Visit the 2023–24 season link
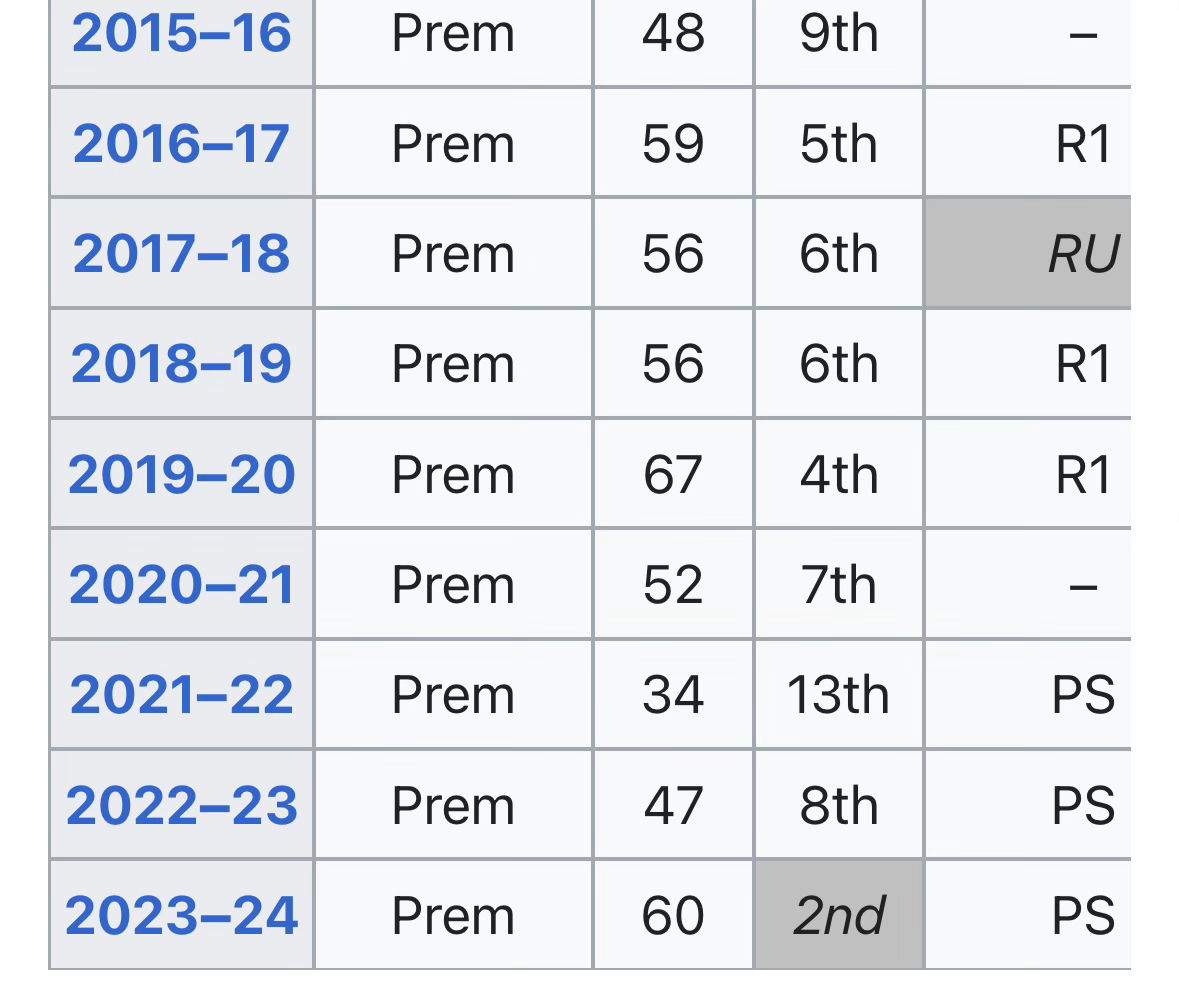The image size is (1179, 995). (x=182, y=916)
